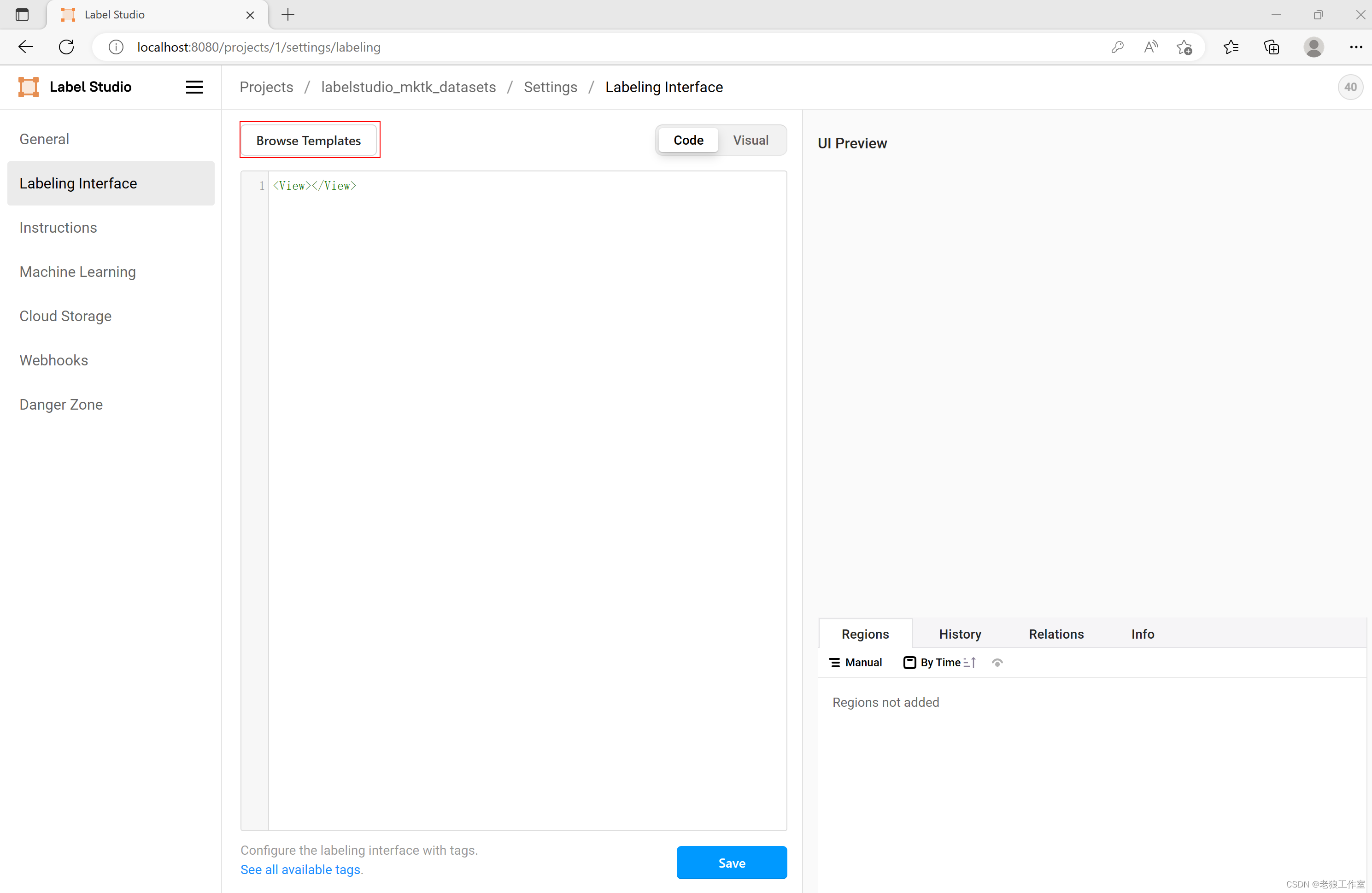Open browser Settings and more menu
The image size is (1372, 893).
point(1355,47)
